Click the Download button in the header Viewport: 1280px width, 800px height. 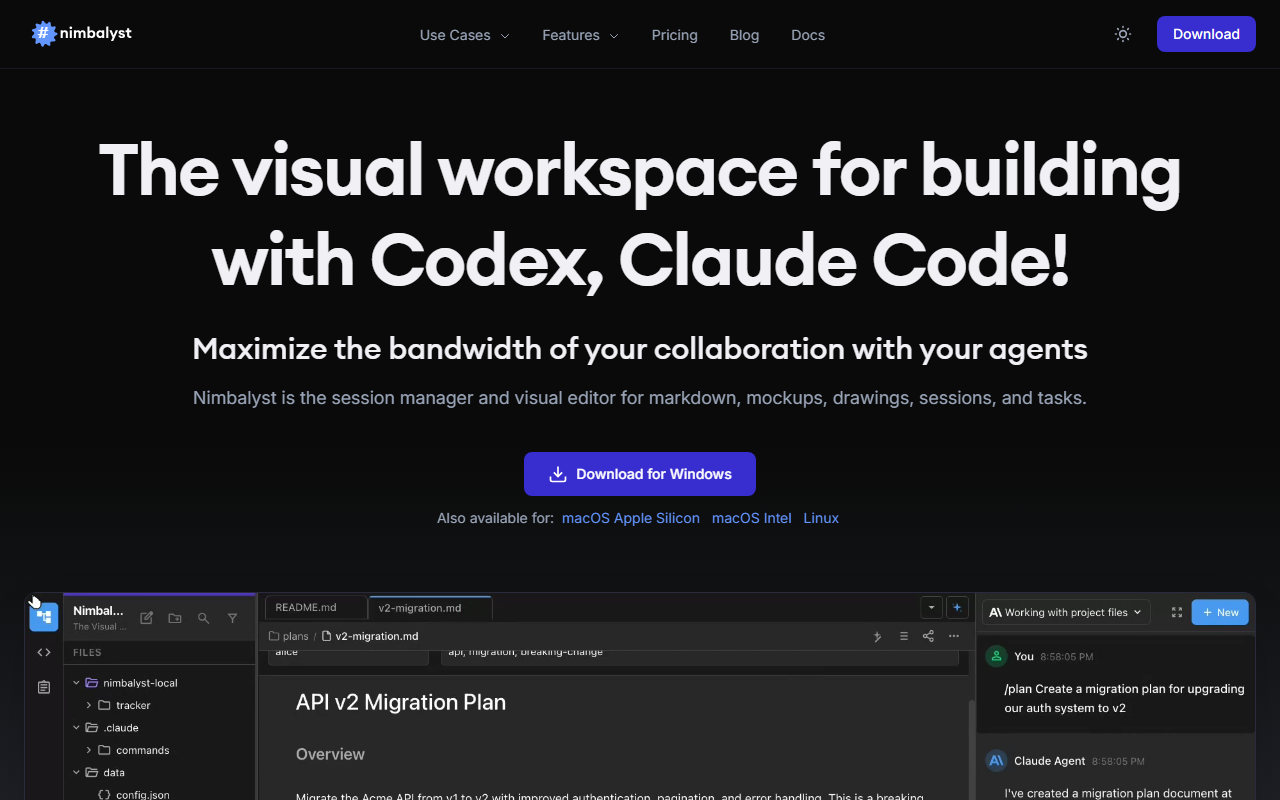click(x=1206, y=34)
